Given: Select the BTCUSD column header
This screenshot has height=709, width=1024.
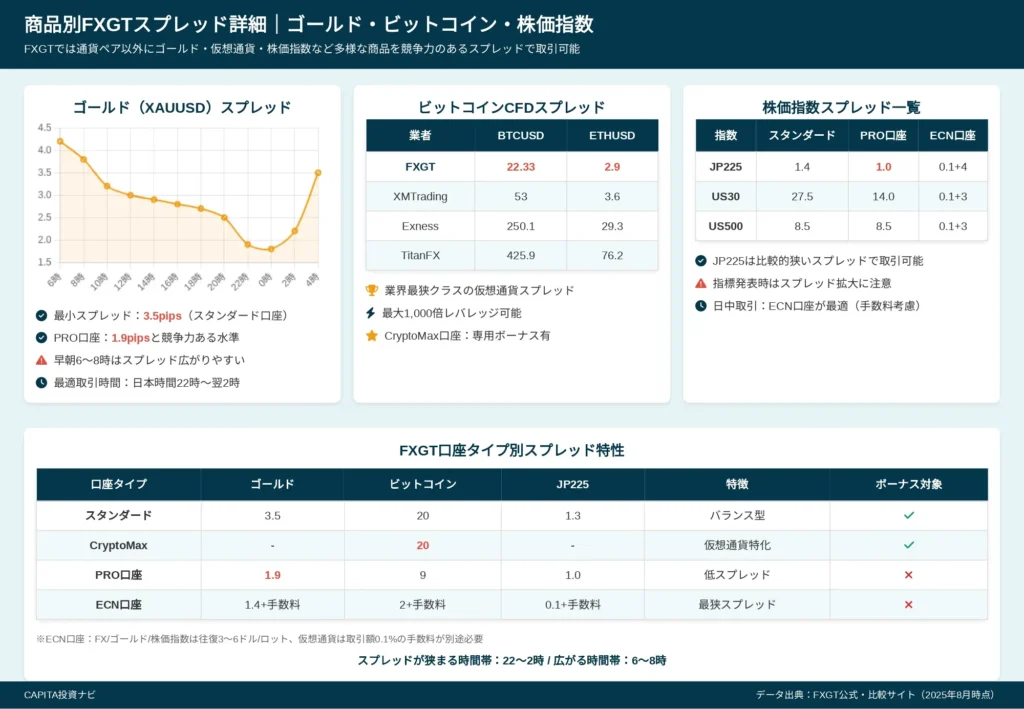Looking at the screenshot, I should [x=521, y=136].
